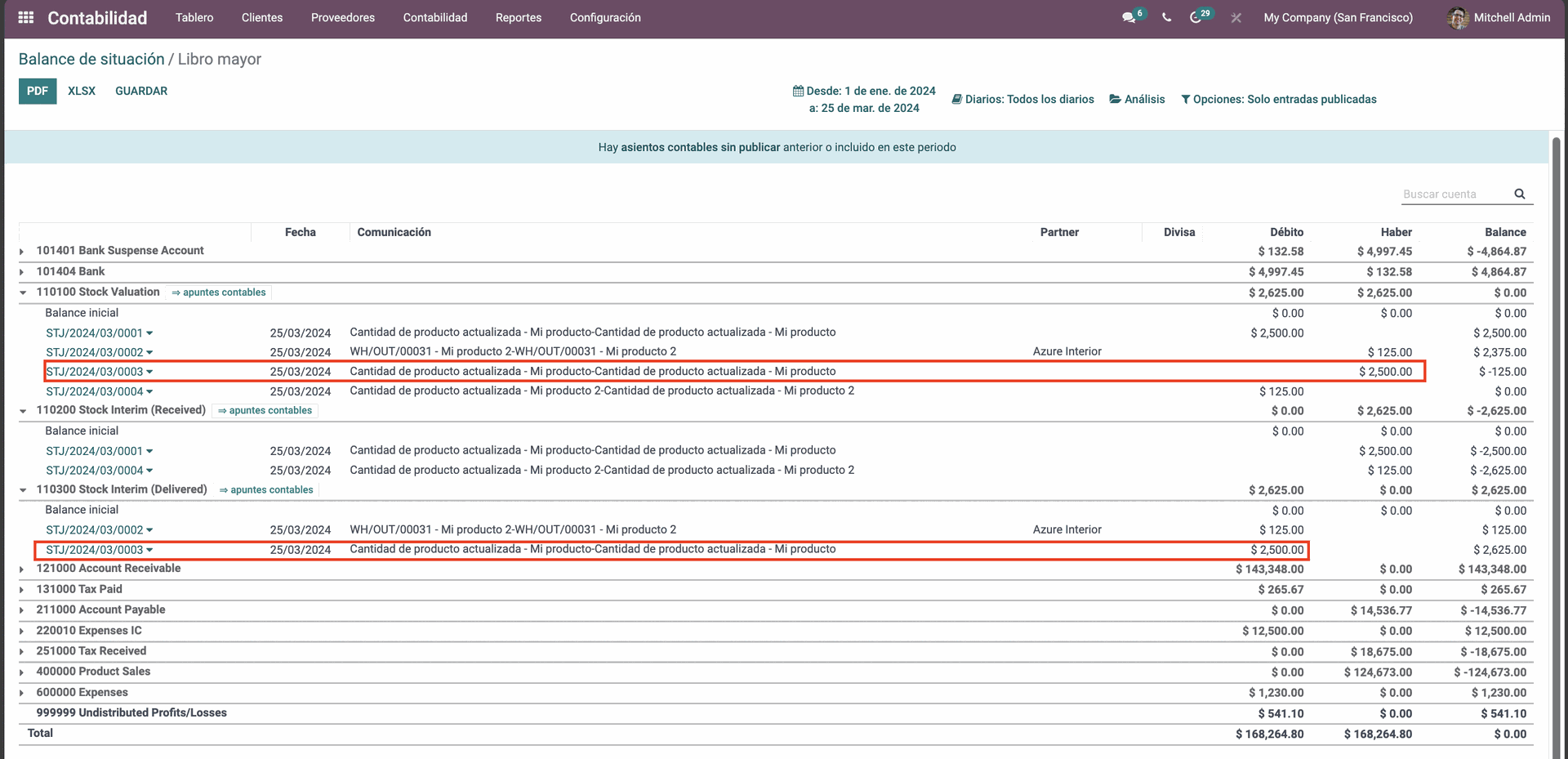Open the date range Desde filter

click(865, 99)
